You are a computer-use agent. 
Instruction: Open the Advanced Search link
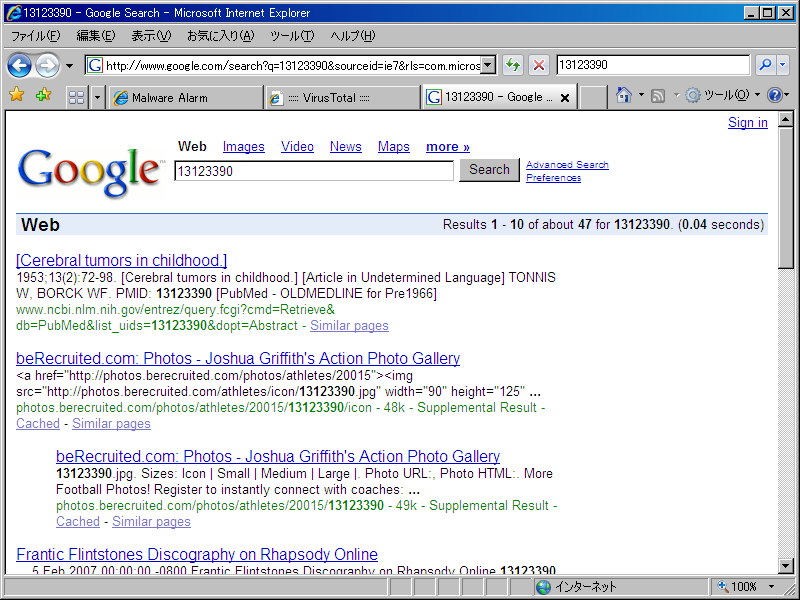click(x=567, y=165)
